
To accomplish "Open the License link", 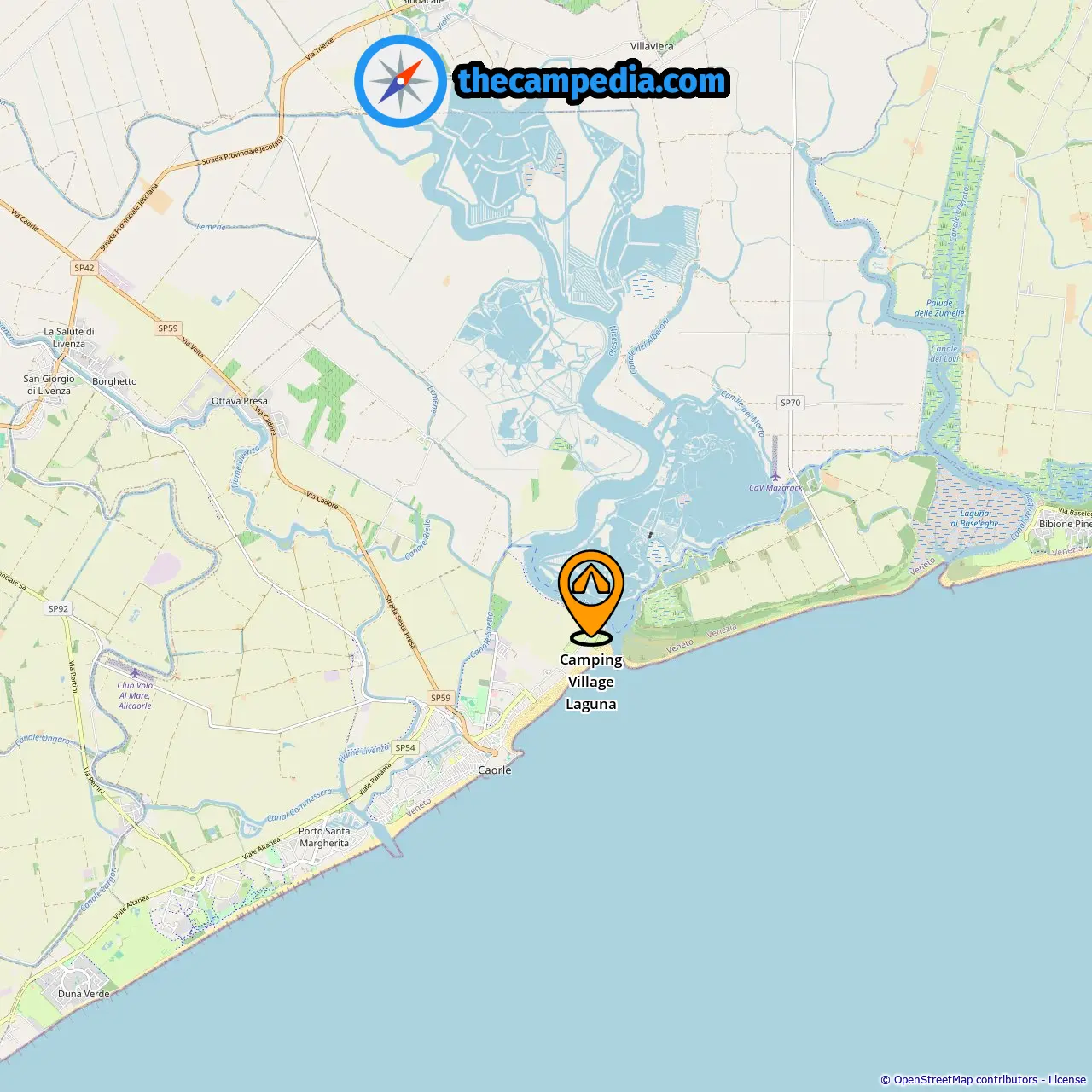I will (1067, 1079).
